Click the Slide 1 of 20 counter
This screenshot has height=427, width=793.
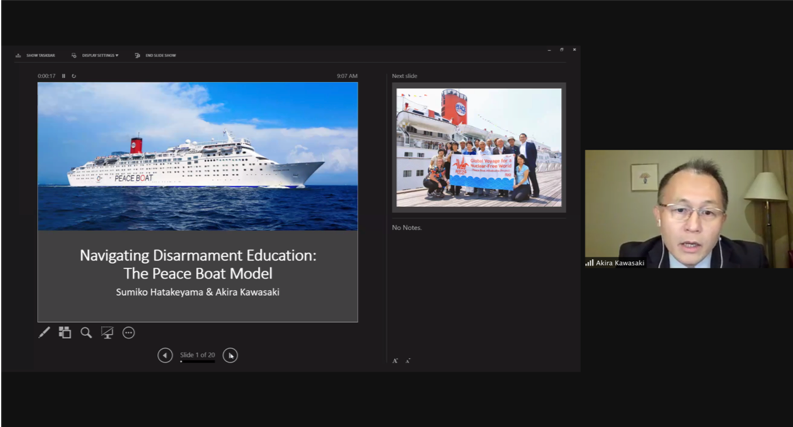pyautogui.click(x=197, y=354)
